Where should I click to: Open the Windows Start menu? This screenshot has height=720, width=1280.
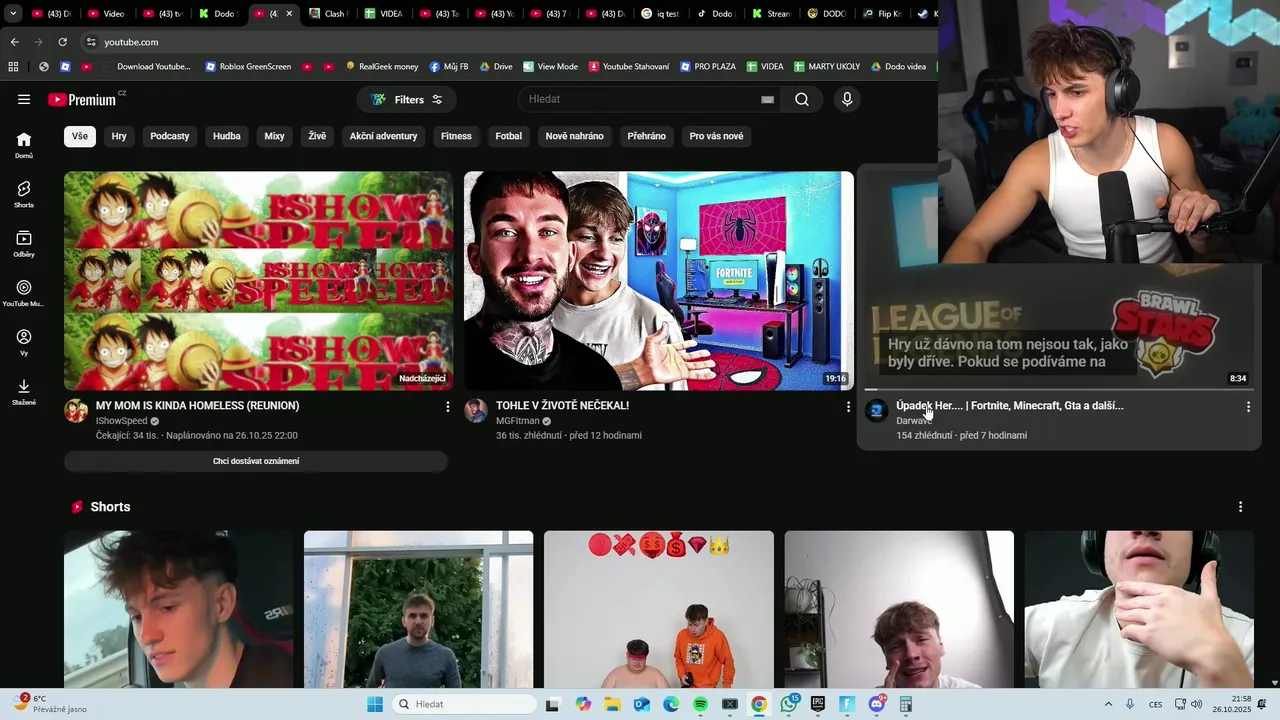(x=375, y=704)
